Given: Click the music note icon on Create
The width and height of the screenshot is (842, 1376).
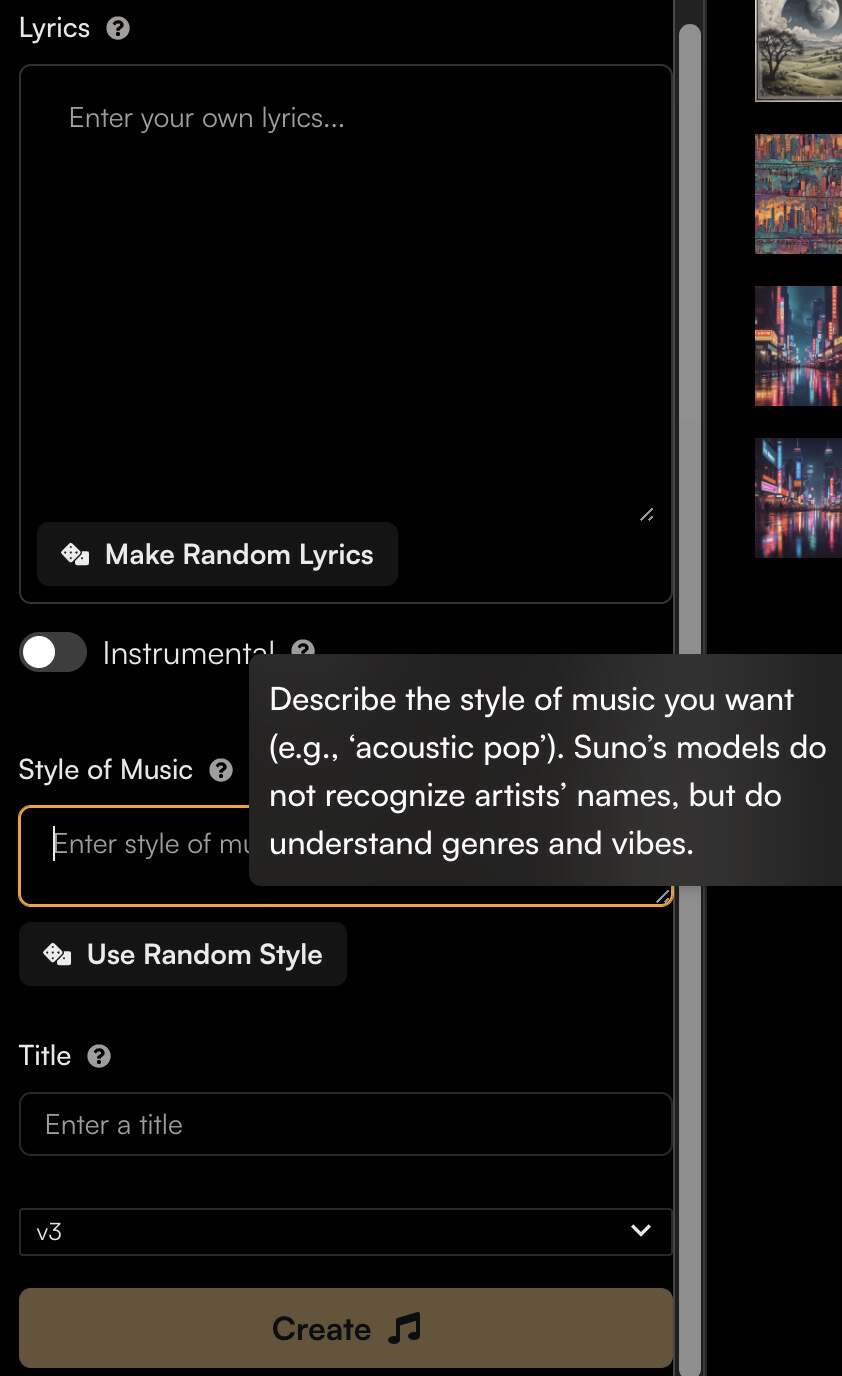Looking at the screenshot, I should point(404,1328).
